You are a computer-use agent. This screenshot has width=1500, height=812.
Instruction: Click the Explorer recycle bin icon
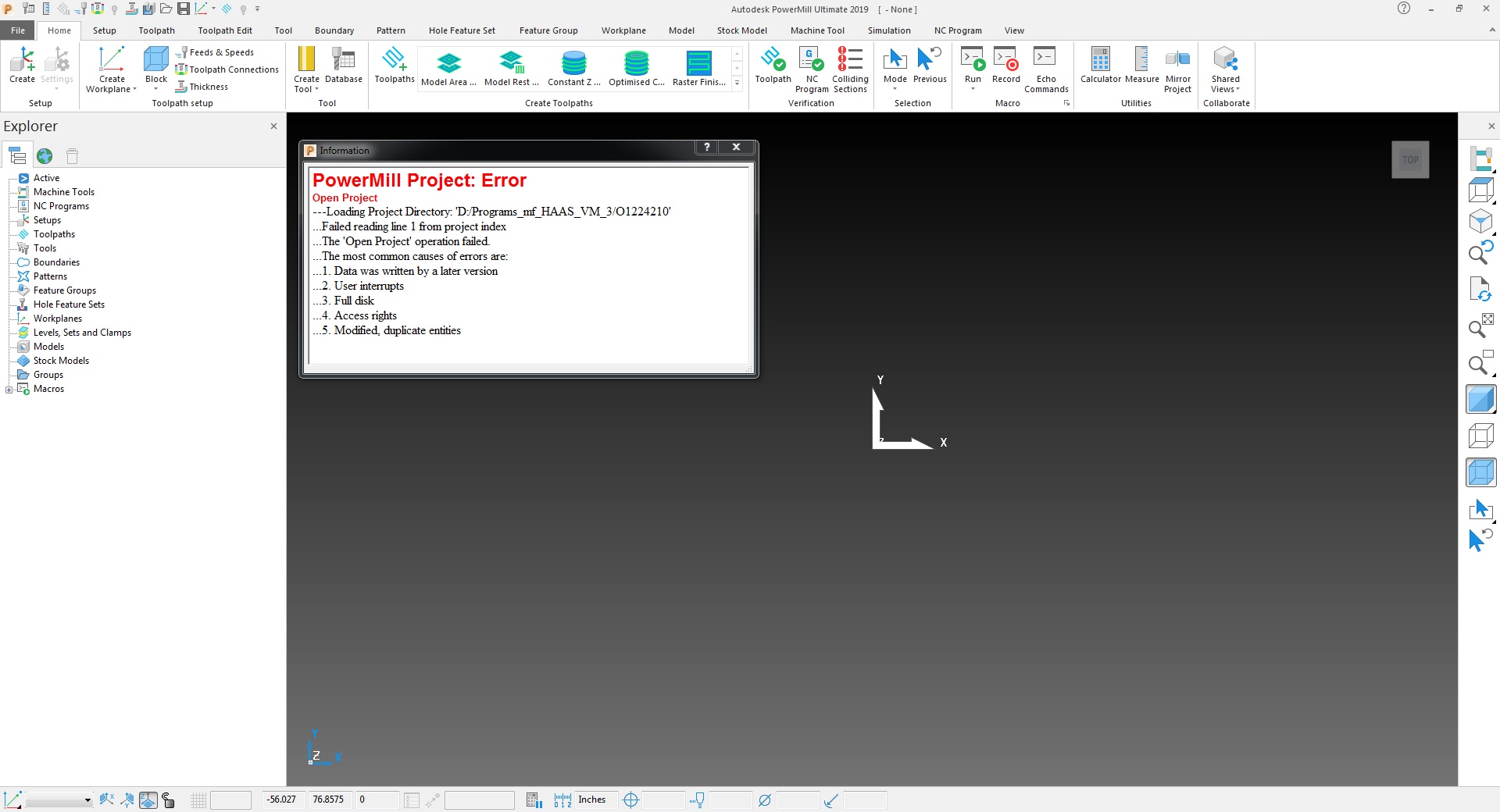pyautogui.click(x=73, y=156)
